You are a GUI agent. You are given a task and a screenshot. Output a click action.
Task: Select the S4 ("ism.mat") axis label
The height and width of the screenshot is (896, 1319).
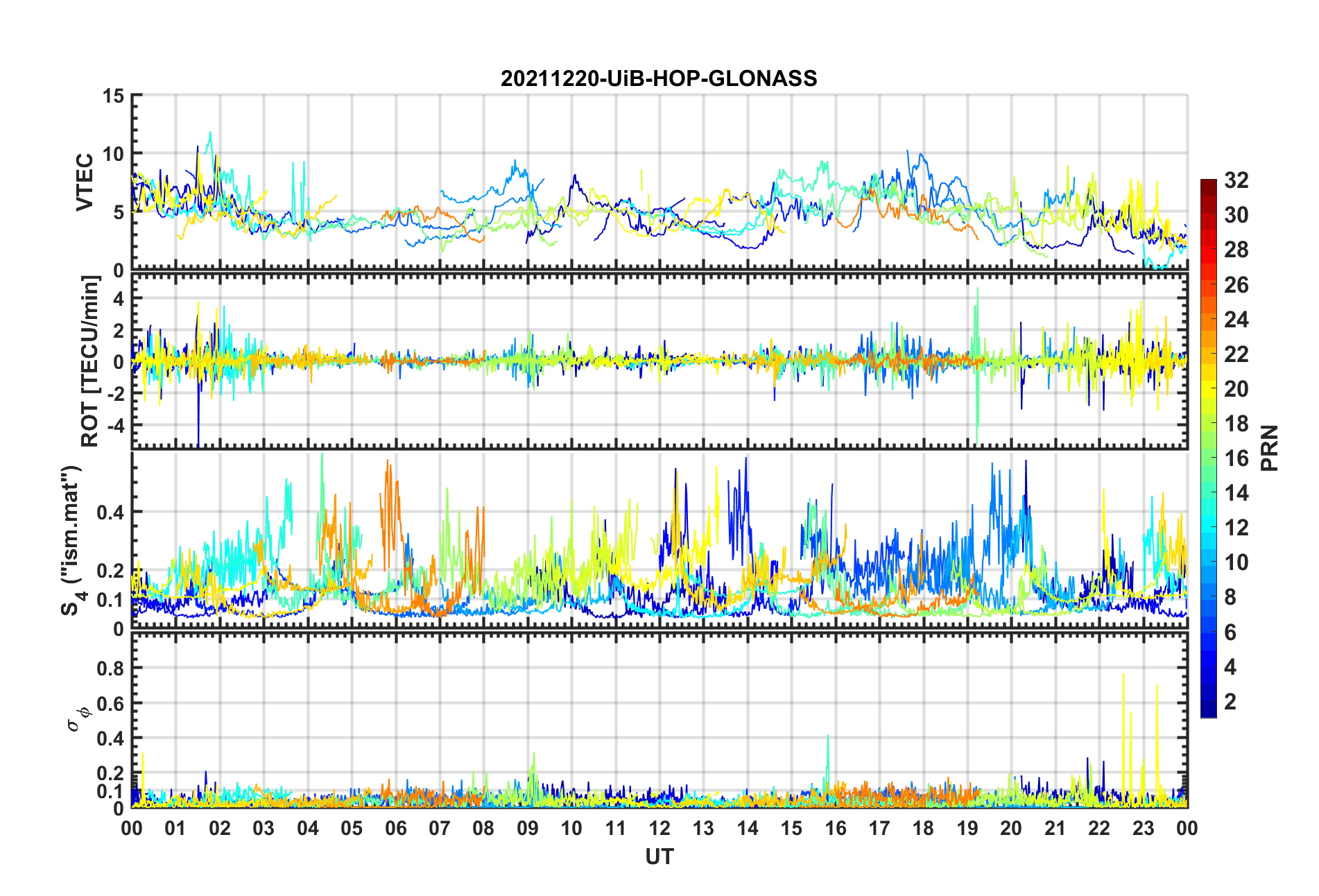[x=73, y=540]
